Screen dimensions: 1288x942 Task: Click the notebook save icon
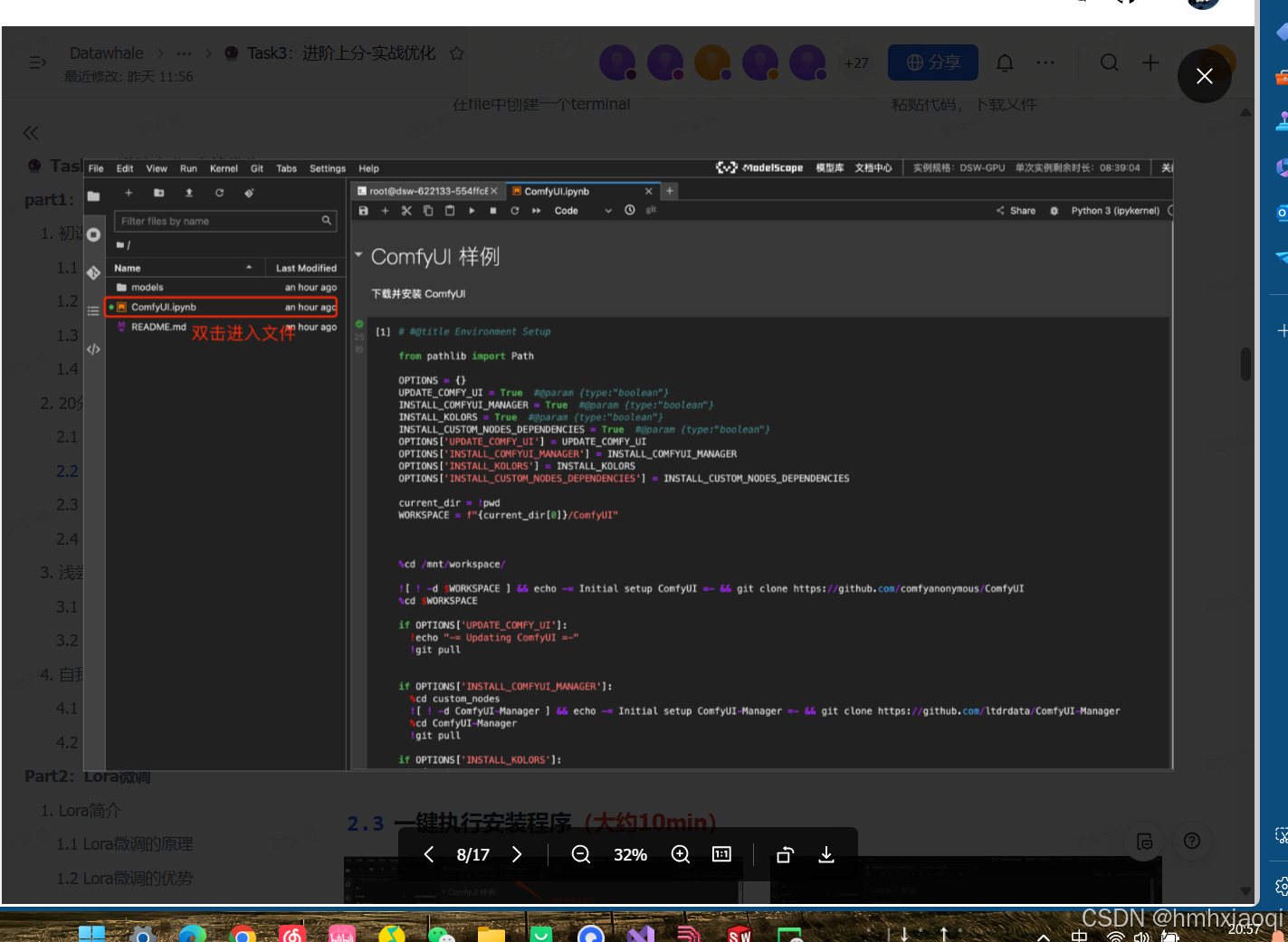click(364, 210)
